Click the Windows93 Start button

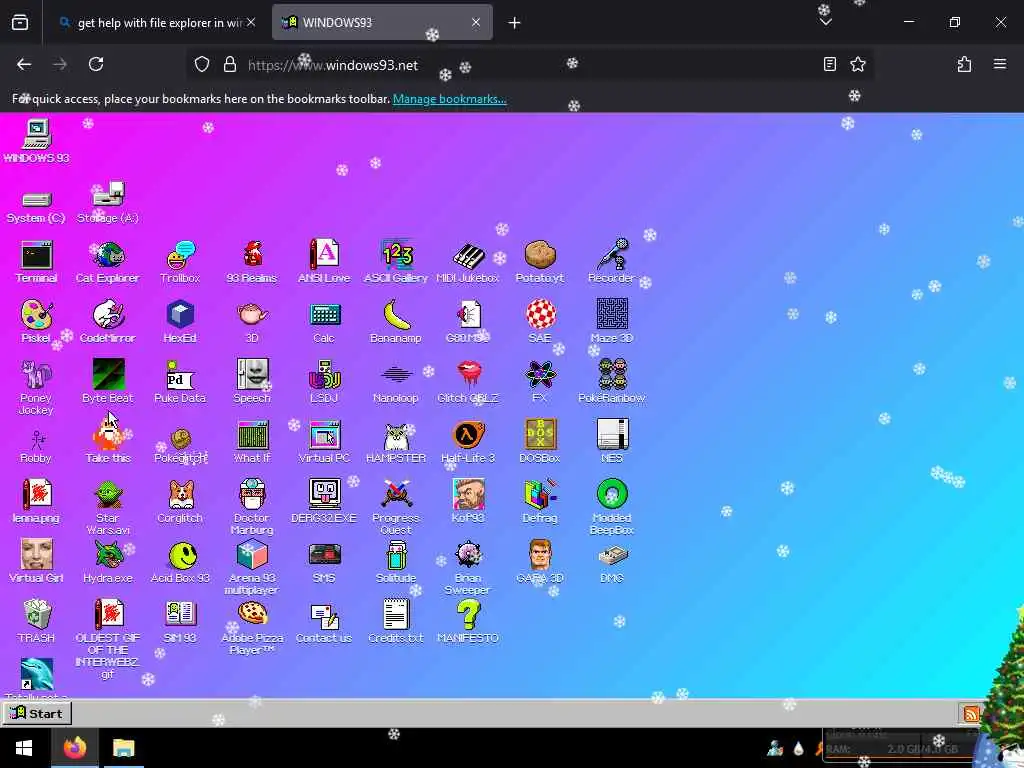pos(37,713)
